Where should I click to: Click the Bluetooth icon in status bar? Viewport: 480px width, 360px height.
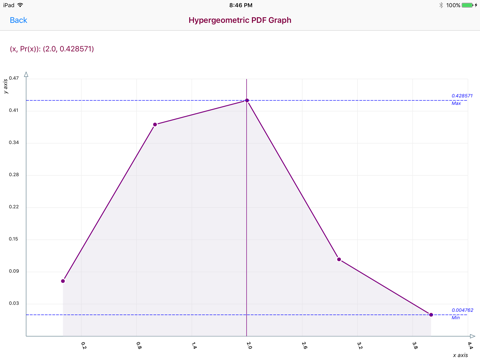(x=441, y=5)
